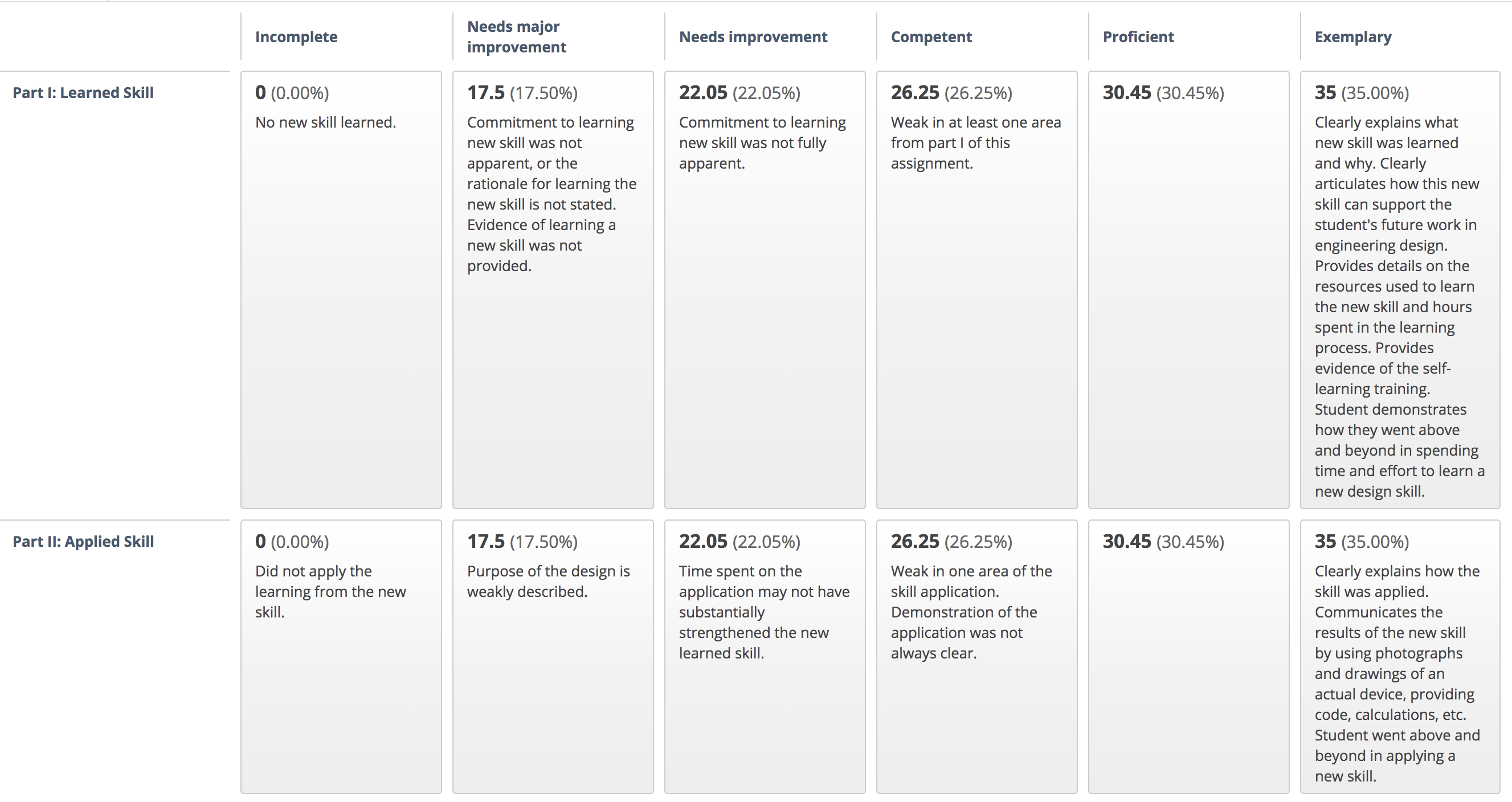Image resolution: width=1512 pixels, height=802 pixels.
Task: Select Proficient 30.45 cell for Learned Skill
Action: click(x=1188, y=290)
